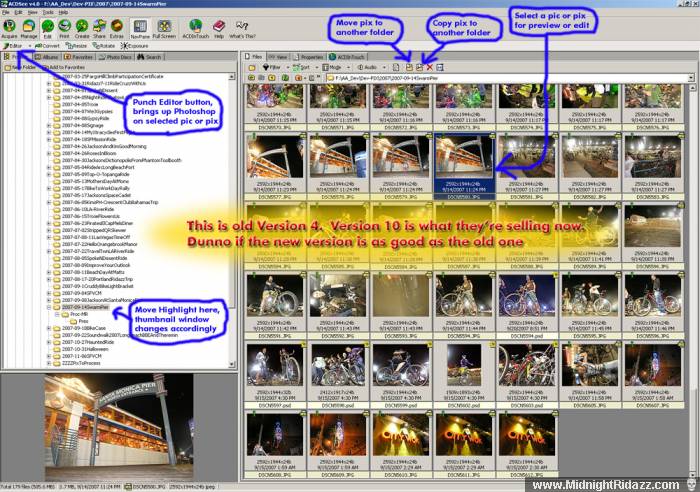Click the Add to Favorites button

pos(64,67)
